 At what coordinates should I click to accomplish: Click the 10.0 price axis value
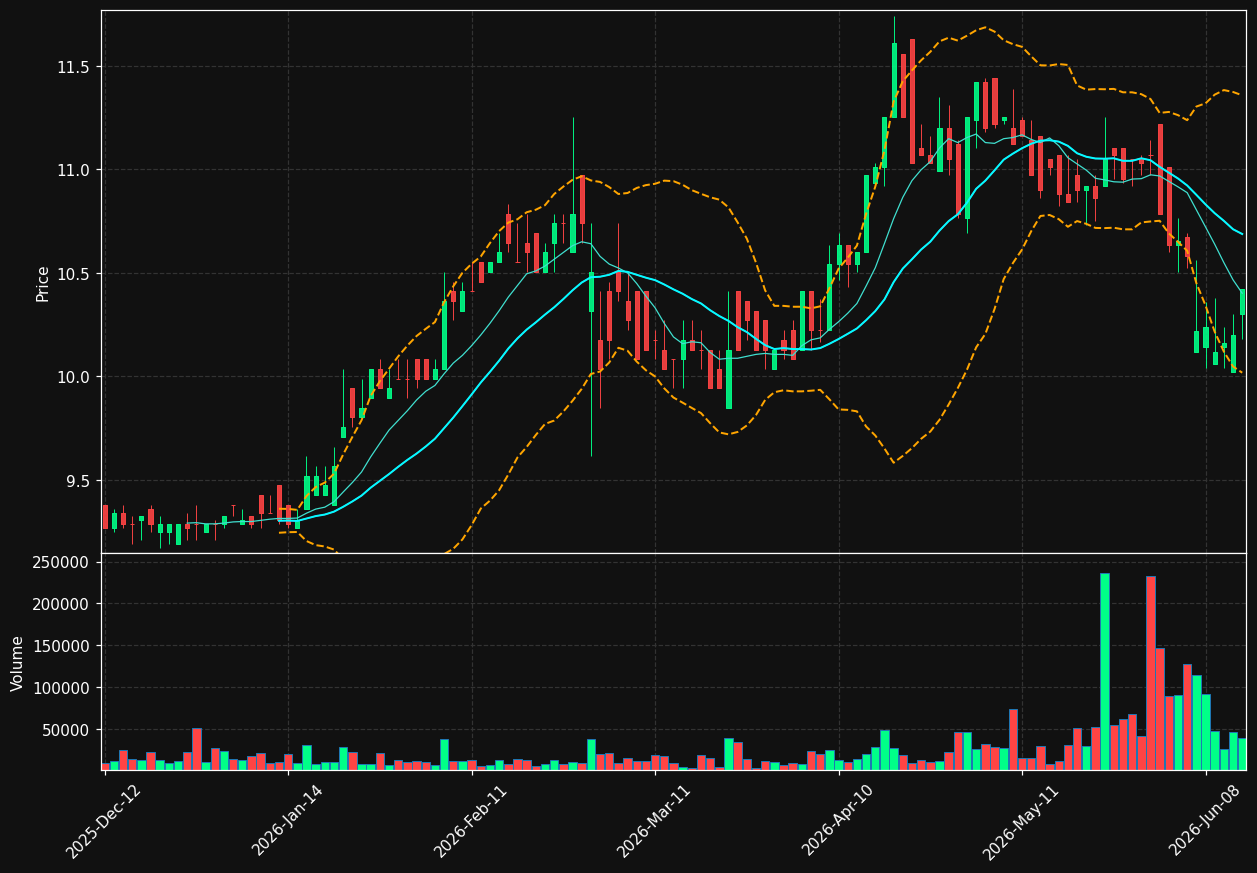point(72,377)
